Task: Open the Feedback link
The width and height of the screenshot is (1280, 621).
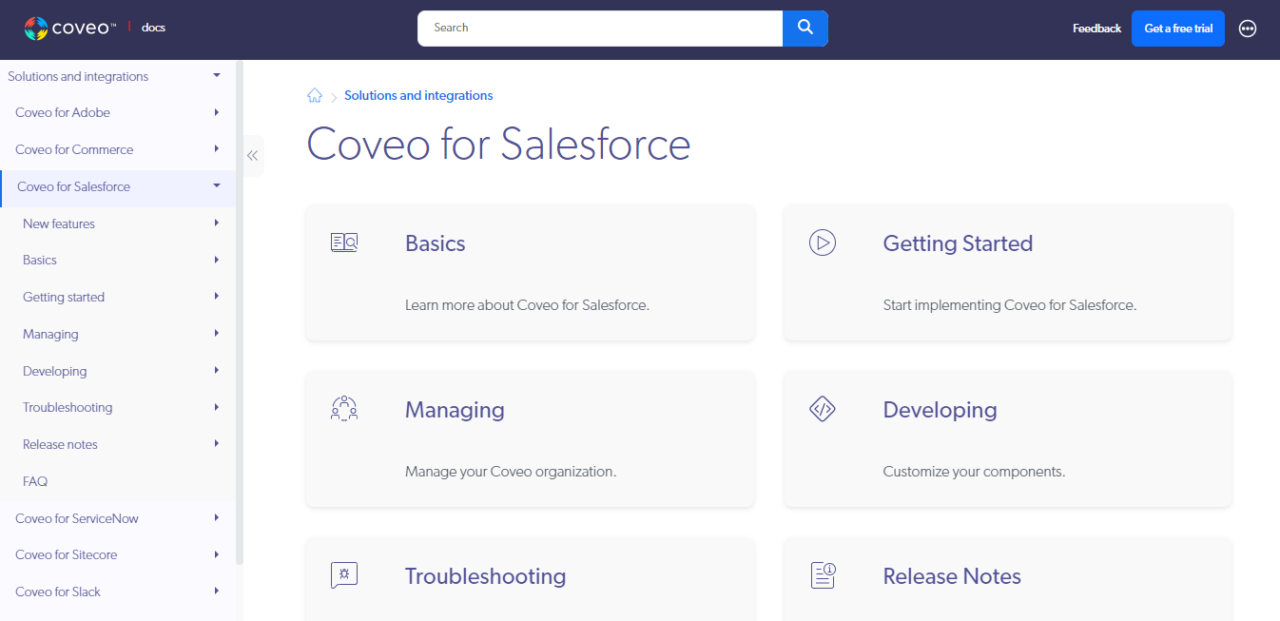Action: tap(1096, 28)
